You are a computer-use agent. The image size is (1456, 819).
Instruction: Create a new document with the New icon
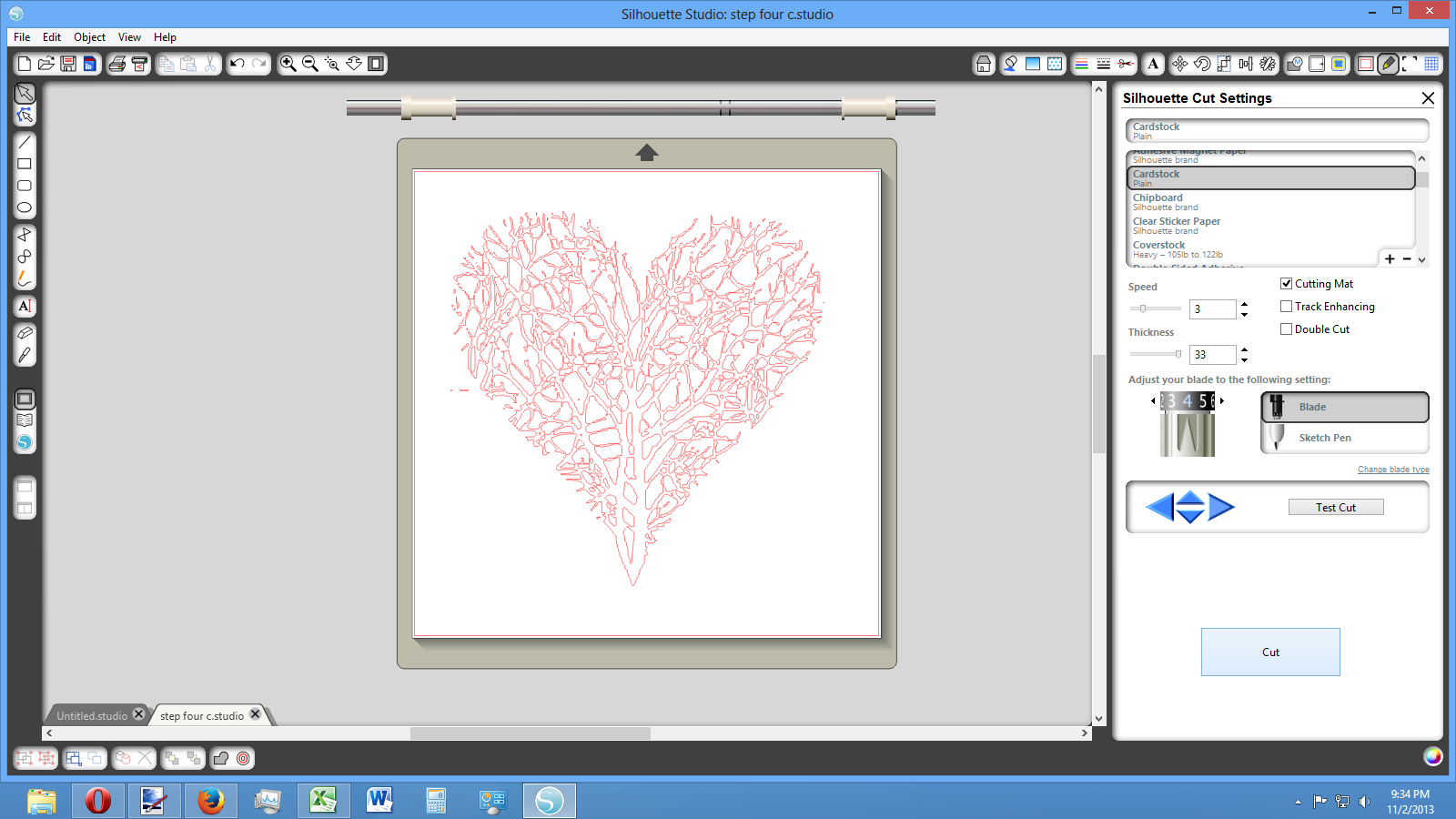click(25, 64)
